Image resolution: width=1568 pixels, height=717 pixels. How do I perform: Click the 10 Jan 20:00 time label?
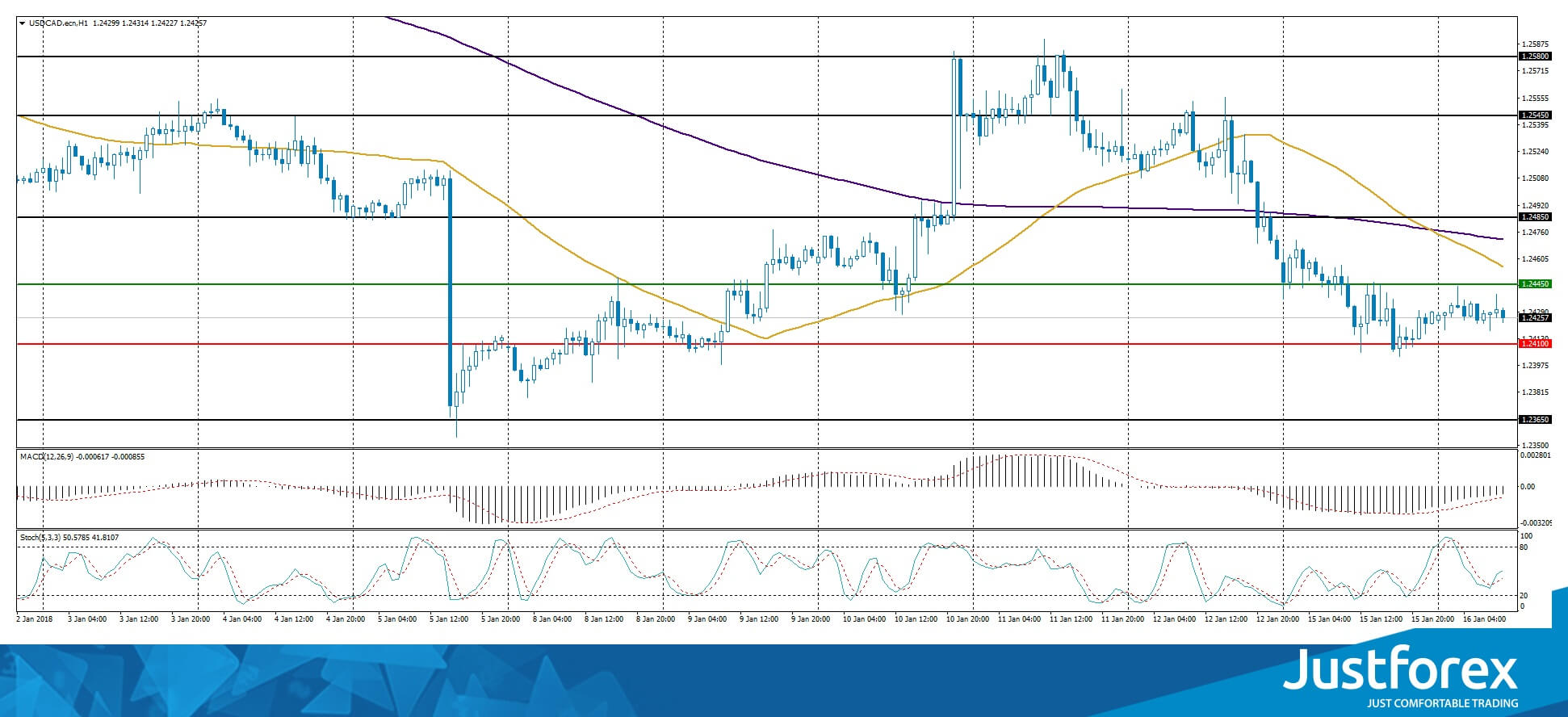click(967, 619)
